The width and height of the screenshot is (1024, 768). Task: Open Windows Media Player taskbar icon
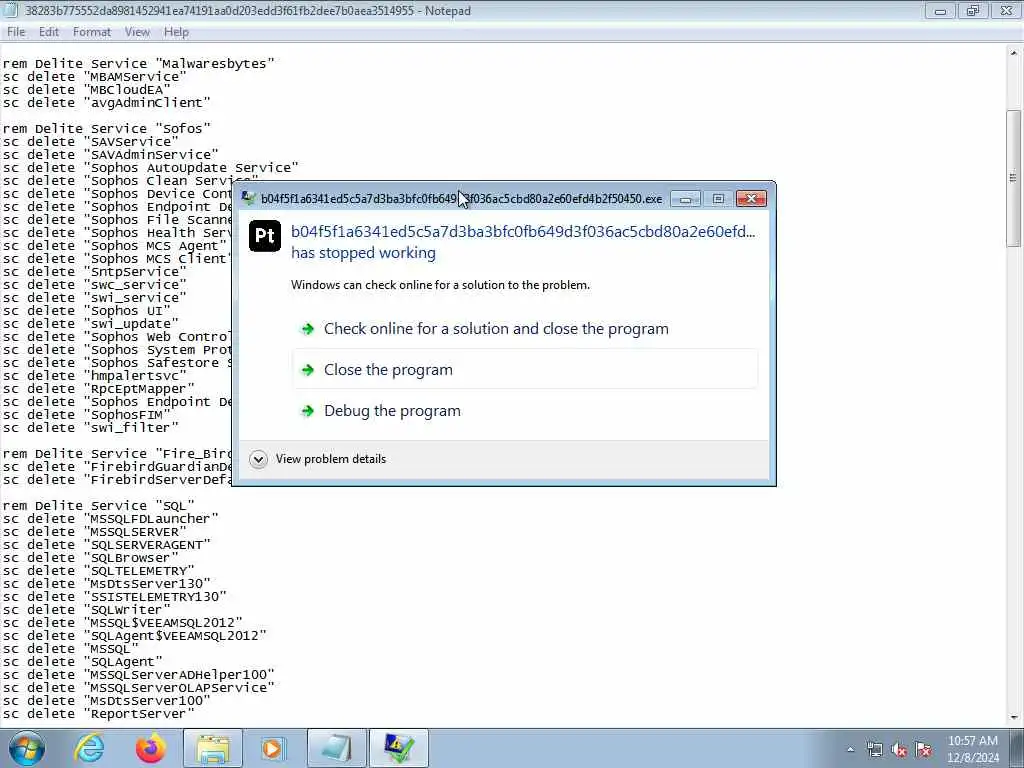click(x=273, y=748)
